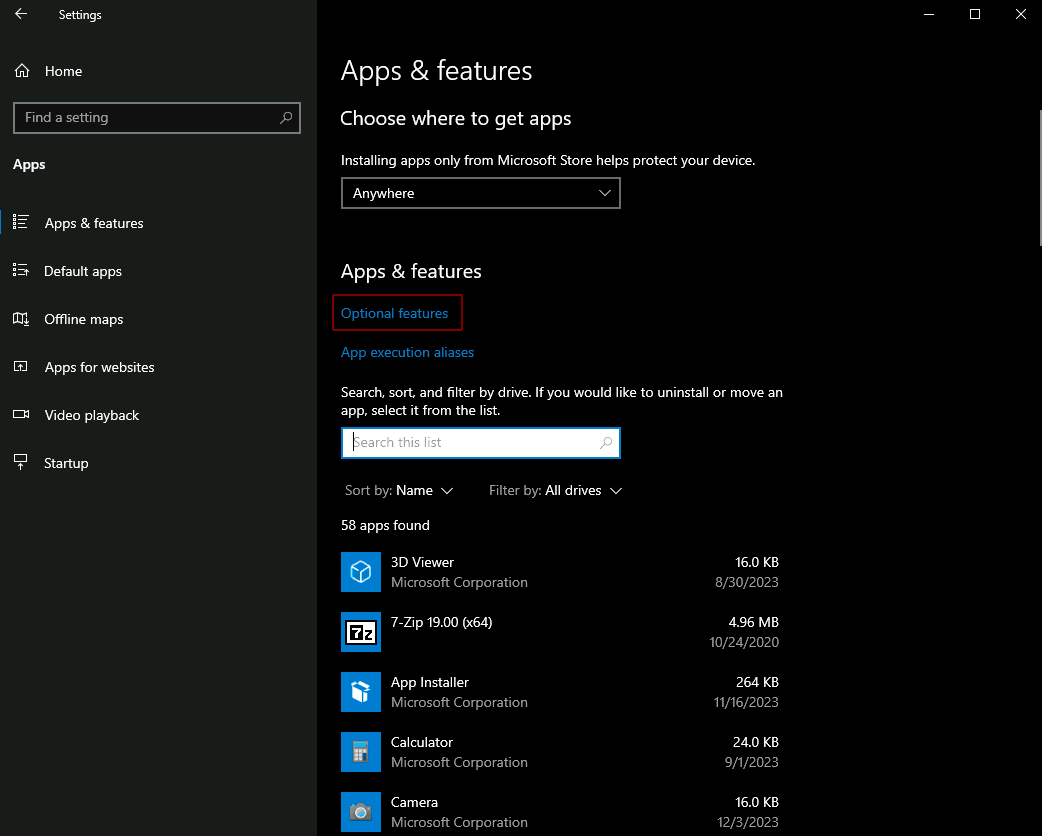Image resolution: width=1042 pixels, height=836 pixels.
Task: Click the 264 KB size of App Installer
Action: pyautogui.click(x=757, y=682)
